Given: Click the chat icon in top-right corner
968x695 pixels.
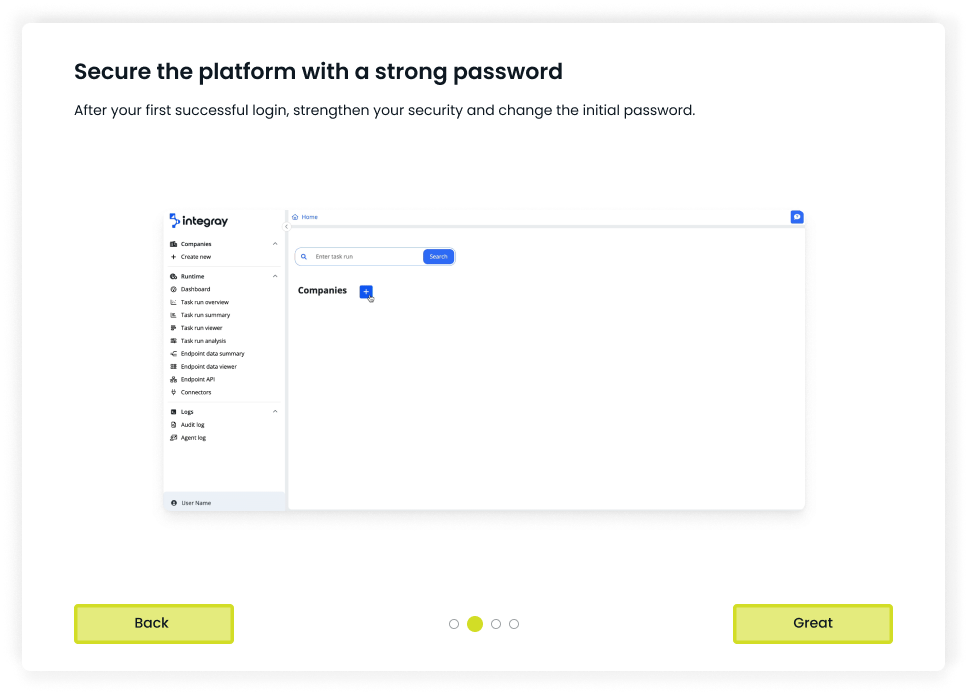Looking at the screenshot, I should 797,217.
